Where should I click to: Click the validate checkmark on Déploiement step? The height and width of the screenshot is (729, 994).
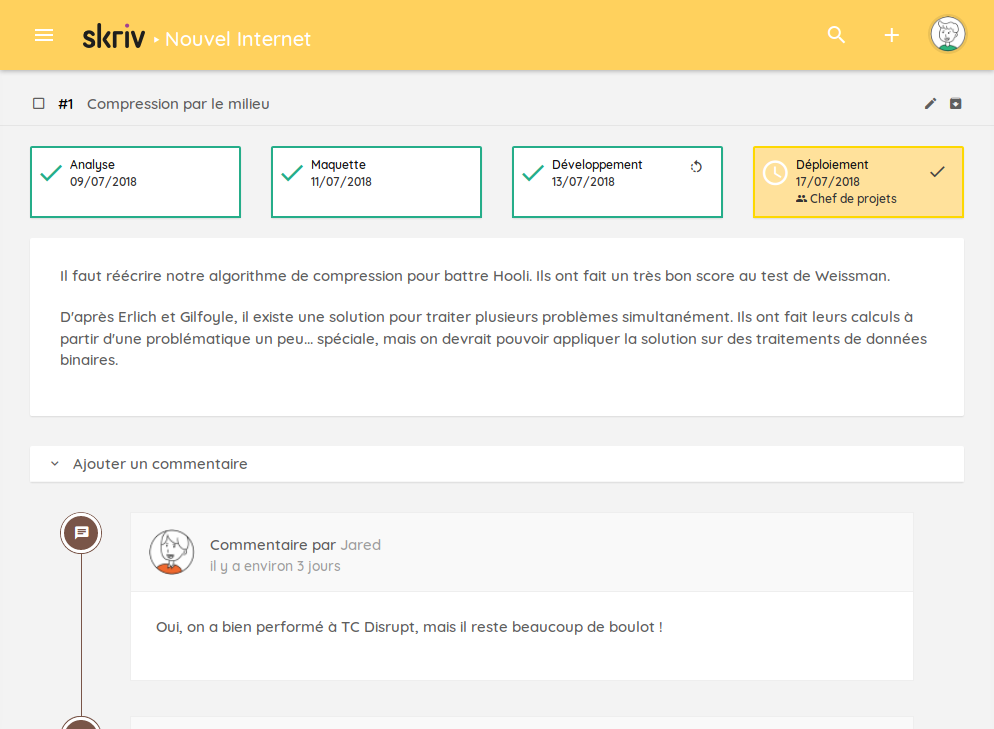937,172
